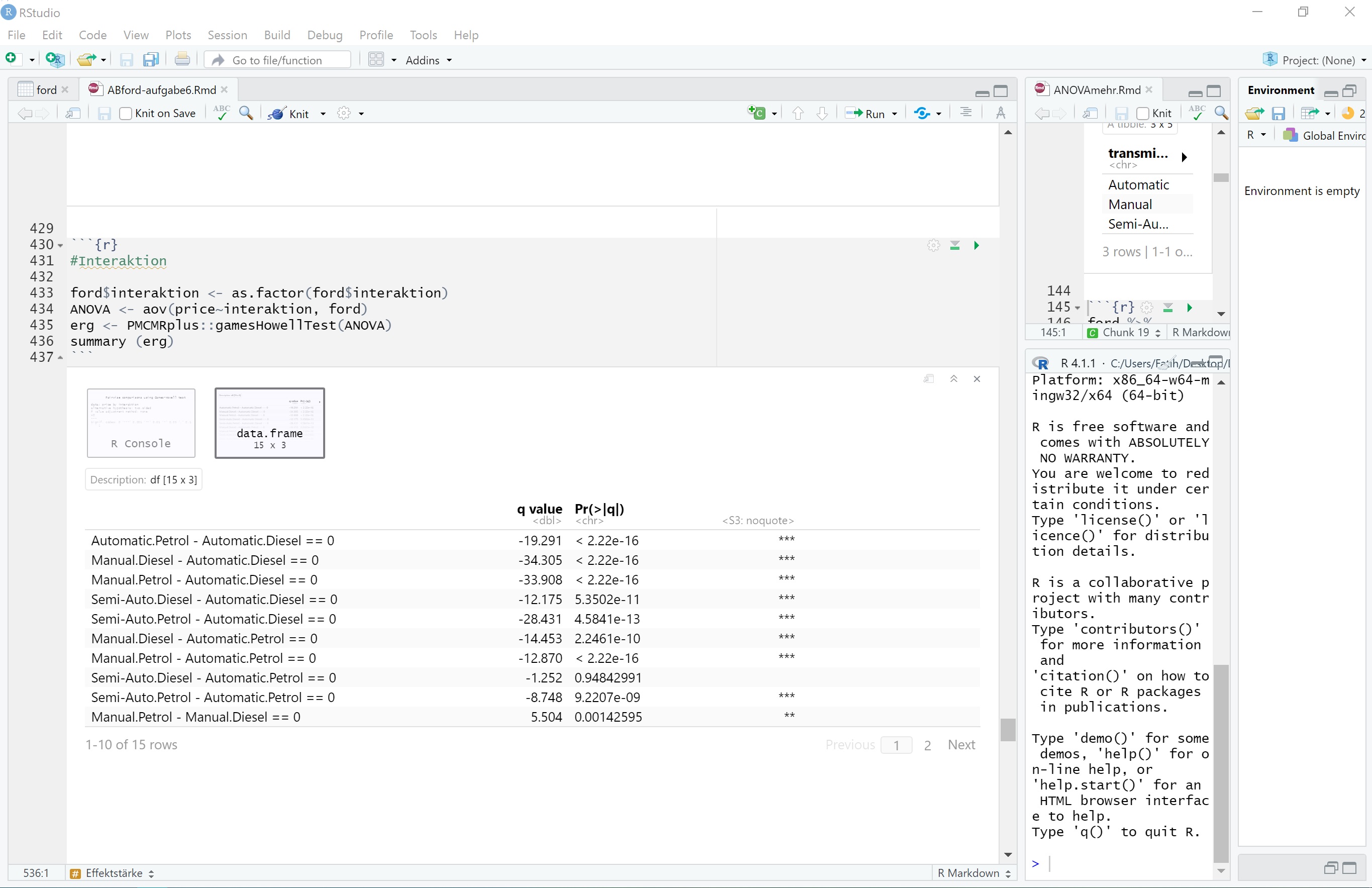
Task: Click the Load workspace icon in Environment
Action: pyautogui.click(x=1254, y=113)
